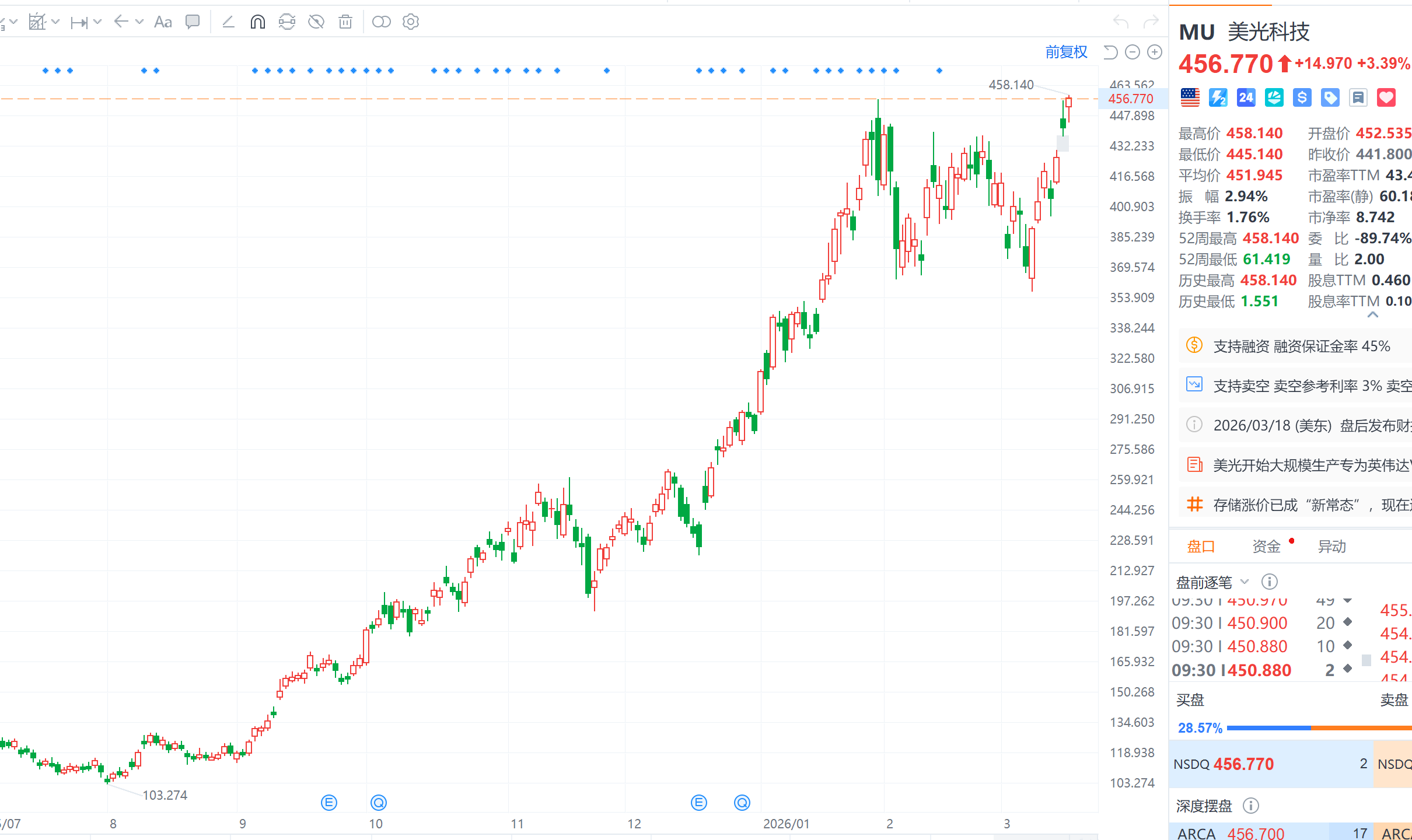1412x840 pixels.
Task: Open the 支持融资 margin info row
Action: (1301, 346)
